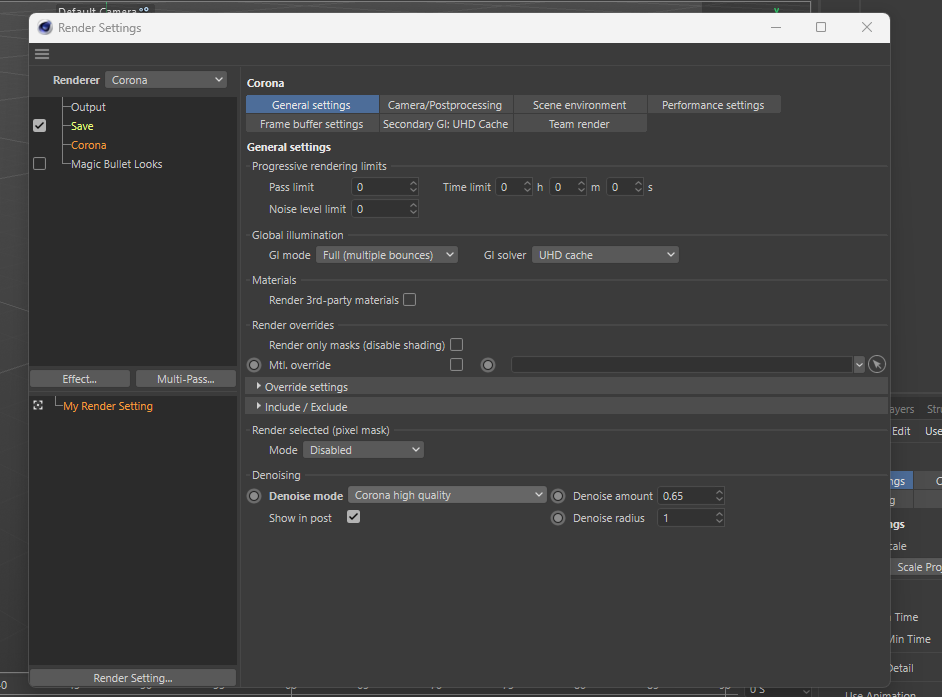
Task: Click the Time limit seconds stepper
Action: (x=638, y=187)
